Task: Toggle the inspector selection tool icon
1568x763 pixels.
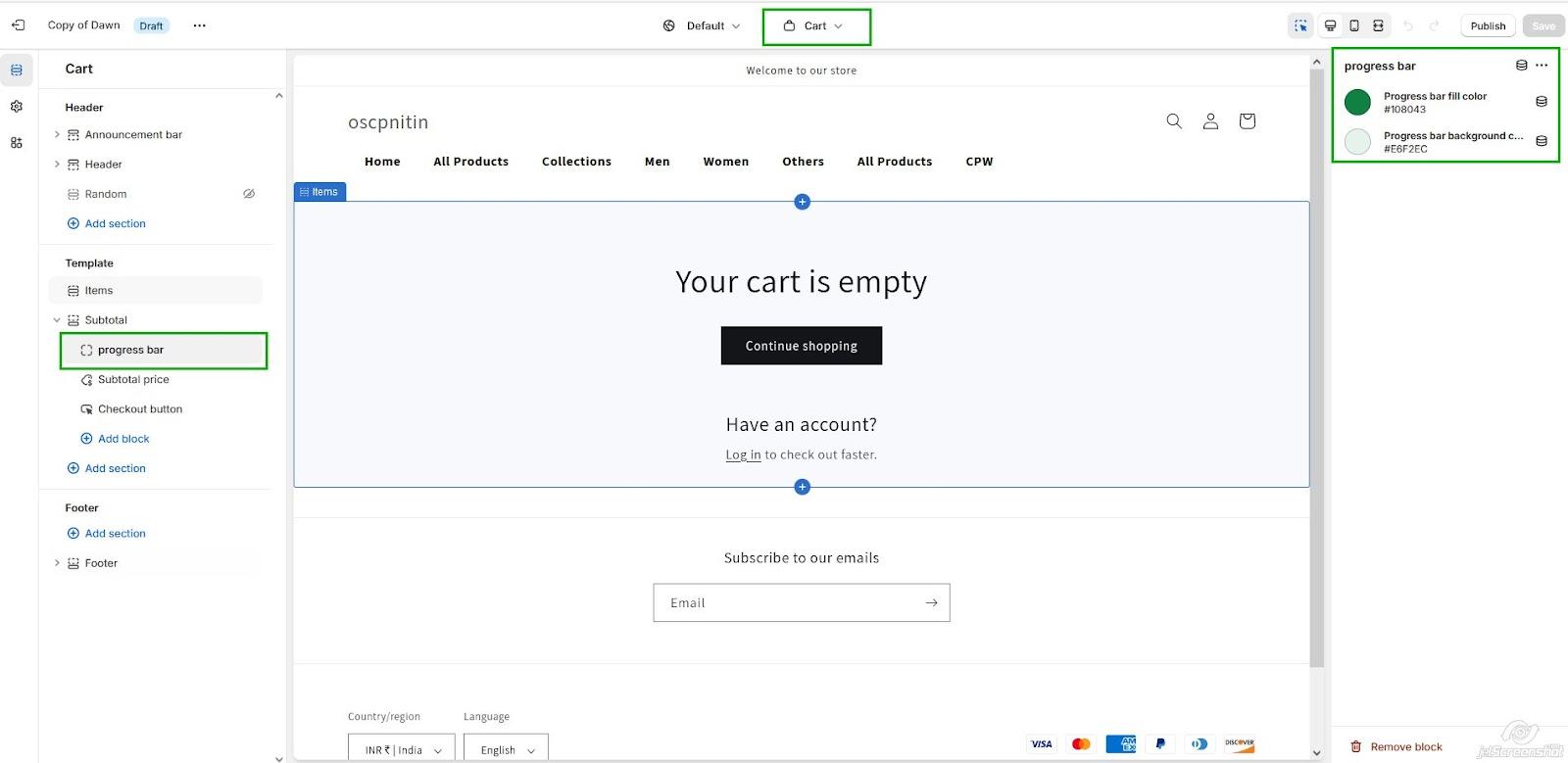Action: [1300, 25]
